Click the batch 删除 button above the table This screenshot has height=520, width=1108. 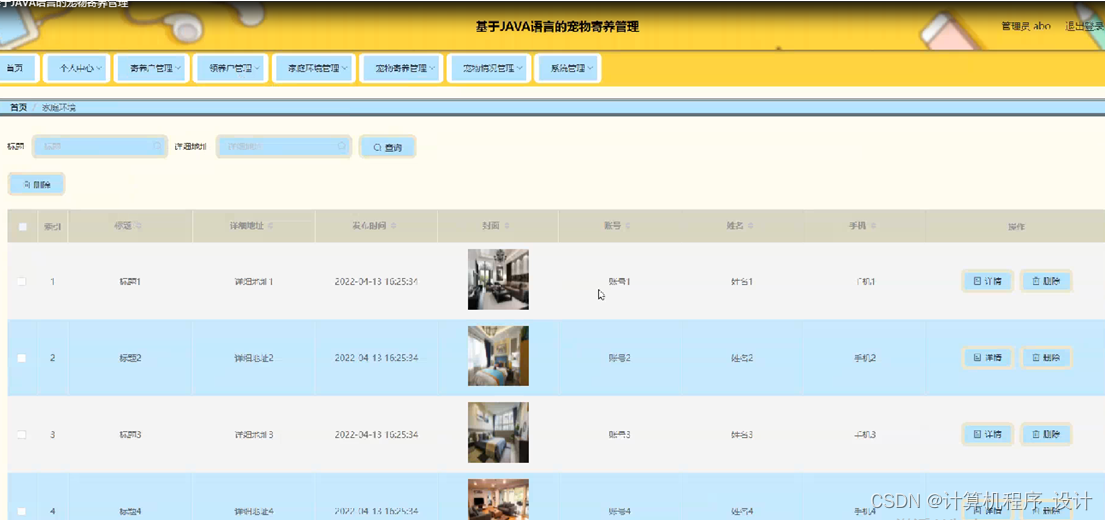37,184
